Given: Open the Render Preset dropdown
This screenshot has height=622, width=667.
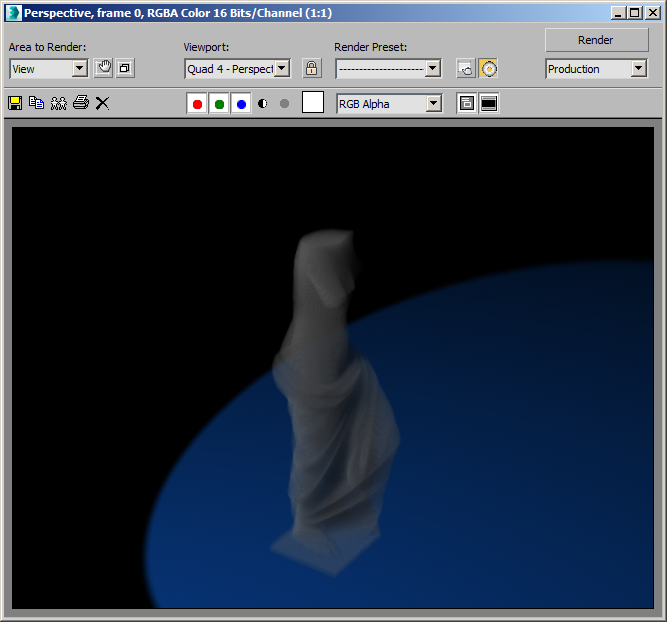Looking at the screenshot, I should [x=389, y=69].
